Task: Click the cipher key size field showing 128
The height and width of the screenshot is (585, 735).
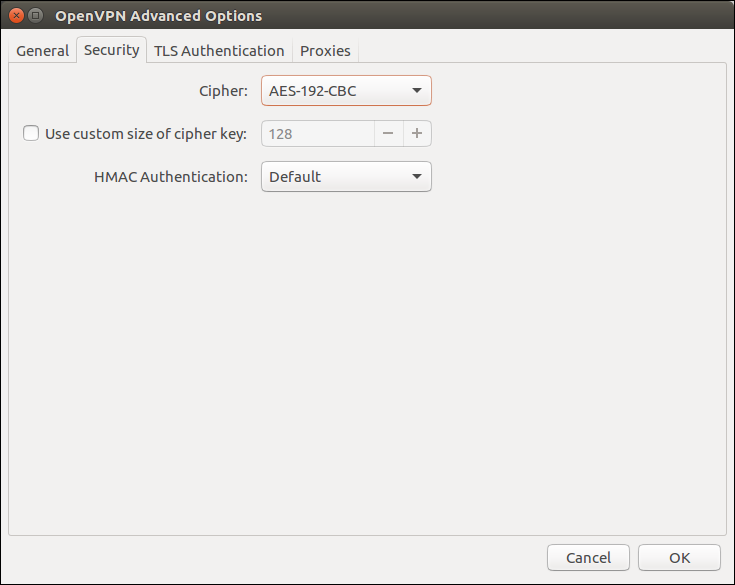Action: (x=317, y=134)
